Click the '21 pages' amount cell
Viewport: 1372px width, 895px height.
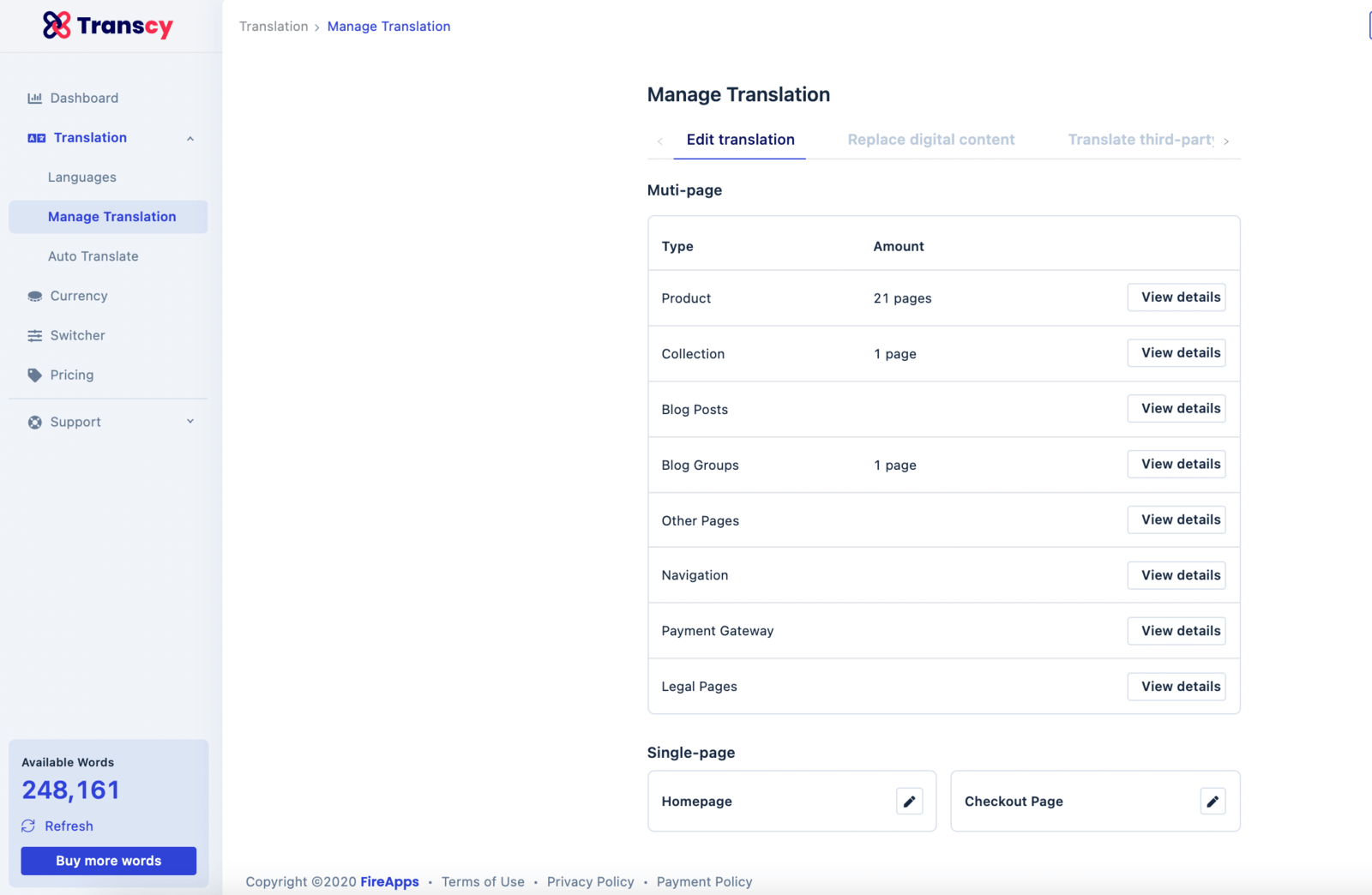pos(902,298)
